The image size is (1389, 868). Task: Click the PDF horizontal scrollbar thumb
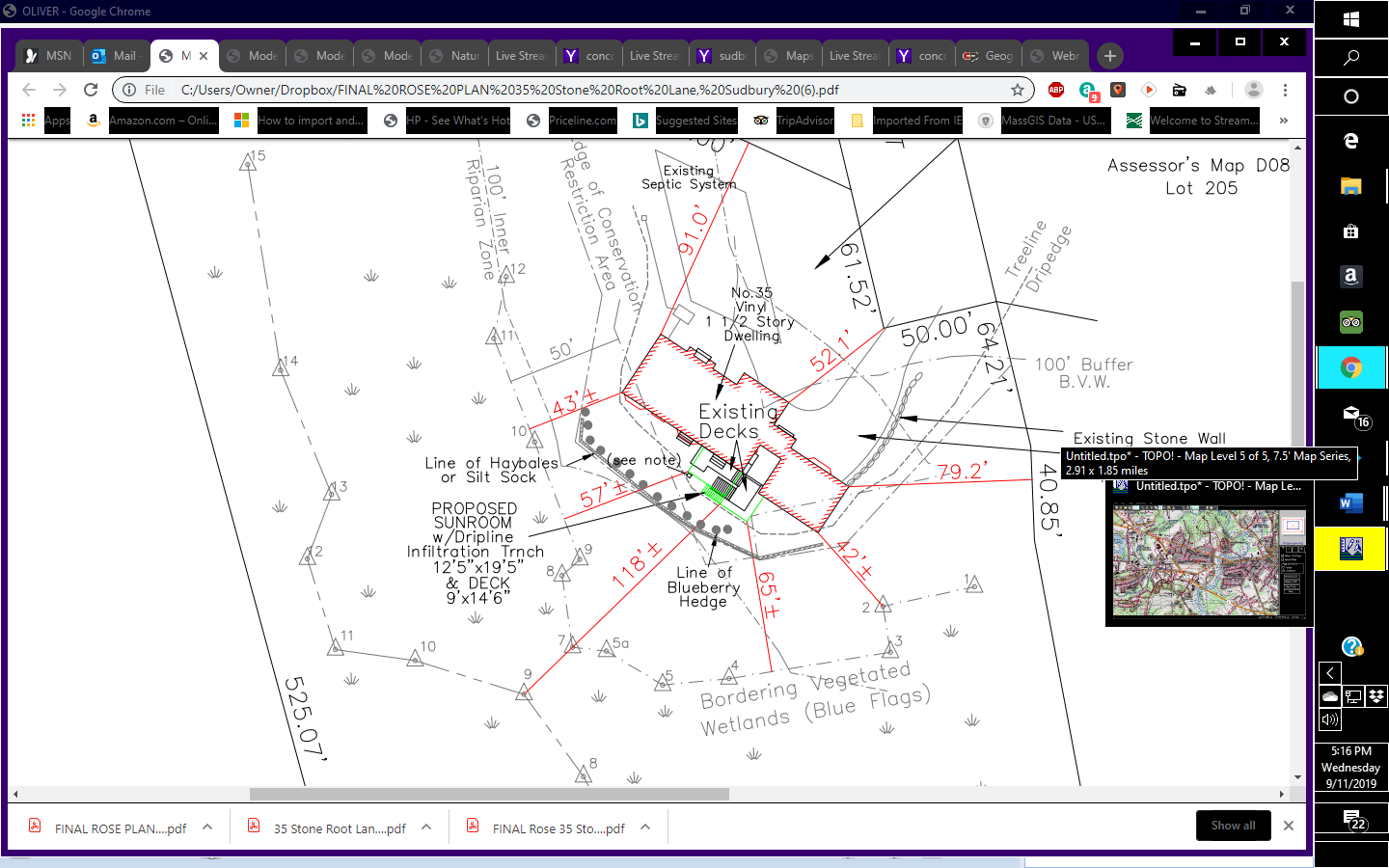[x=489, y=794]
